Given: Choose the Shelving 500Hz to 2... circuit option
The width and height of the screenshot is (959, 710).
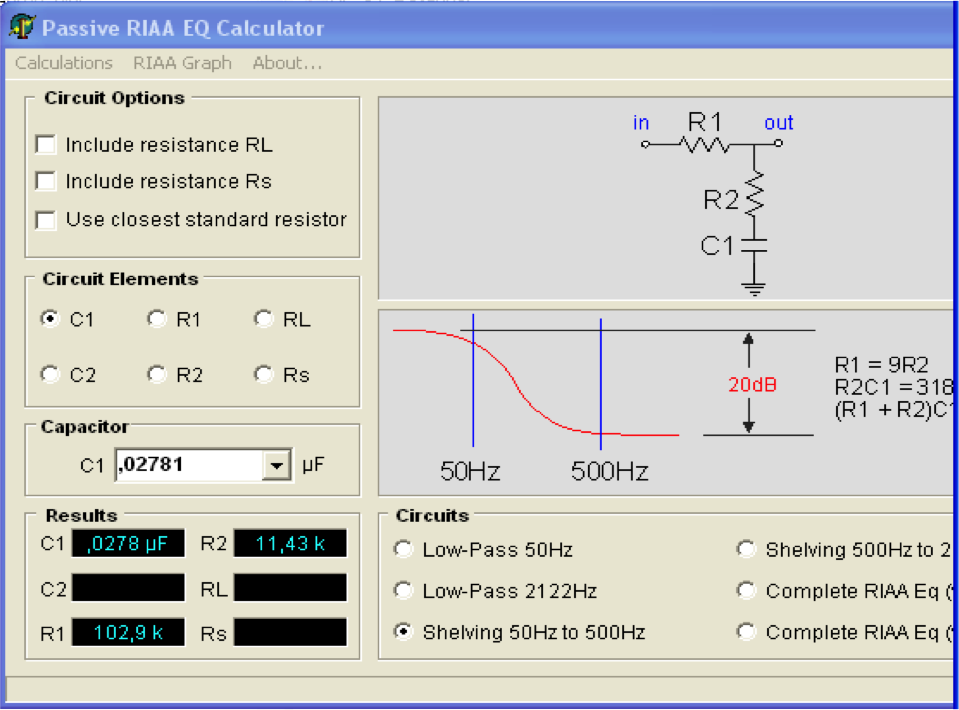Looking at the screenshot, I should click(x=747, y=549).
